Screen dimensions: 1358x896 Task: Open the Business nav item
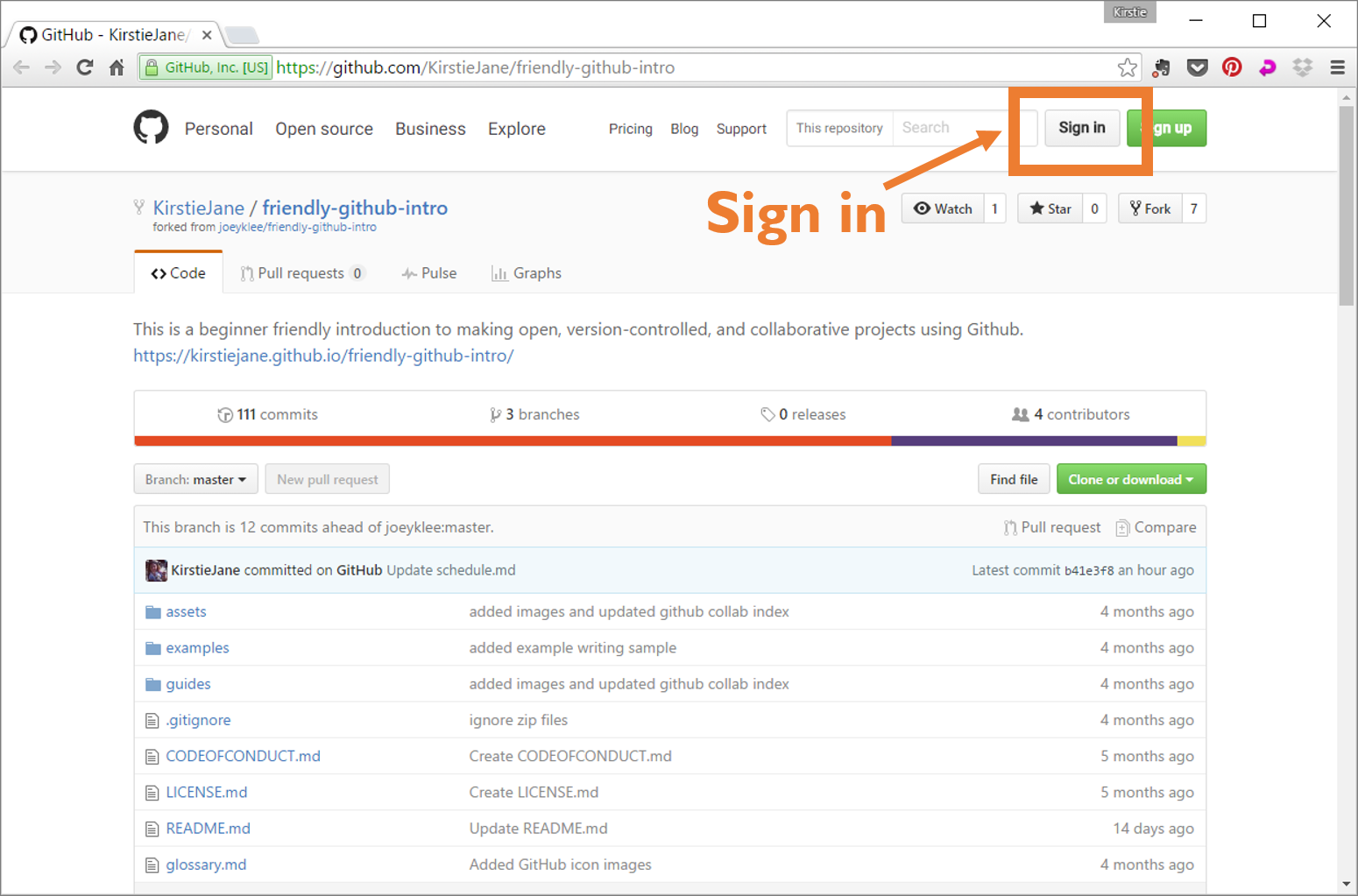430,129
